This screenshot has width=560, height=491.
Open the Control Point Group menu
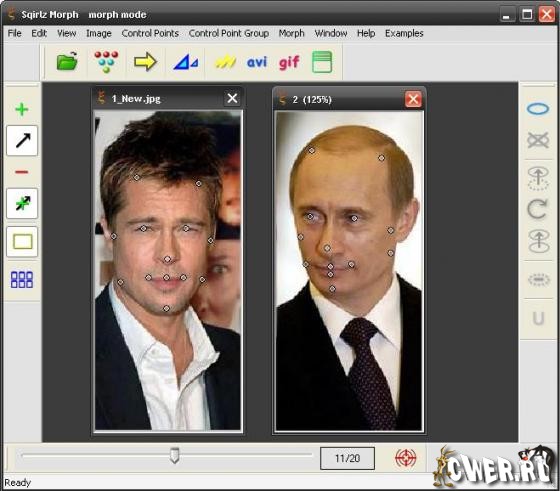(229, 33)
